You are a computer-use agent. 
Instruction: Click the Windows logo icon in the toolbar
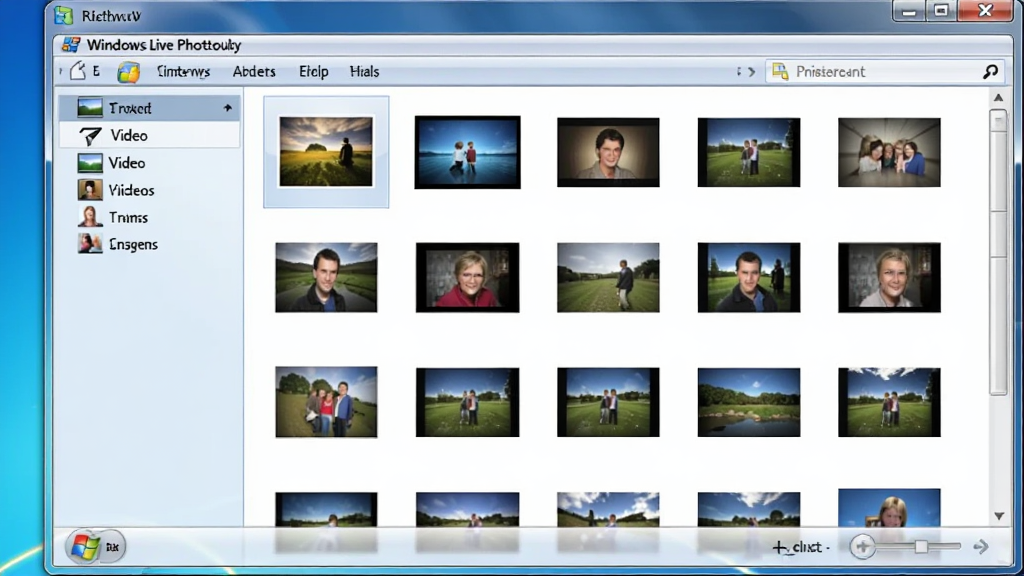point(129,72)
